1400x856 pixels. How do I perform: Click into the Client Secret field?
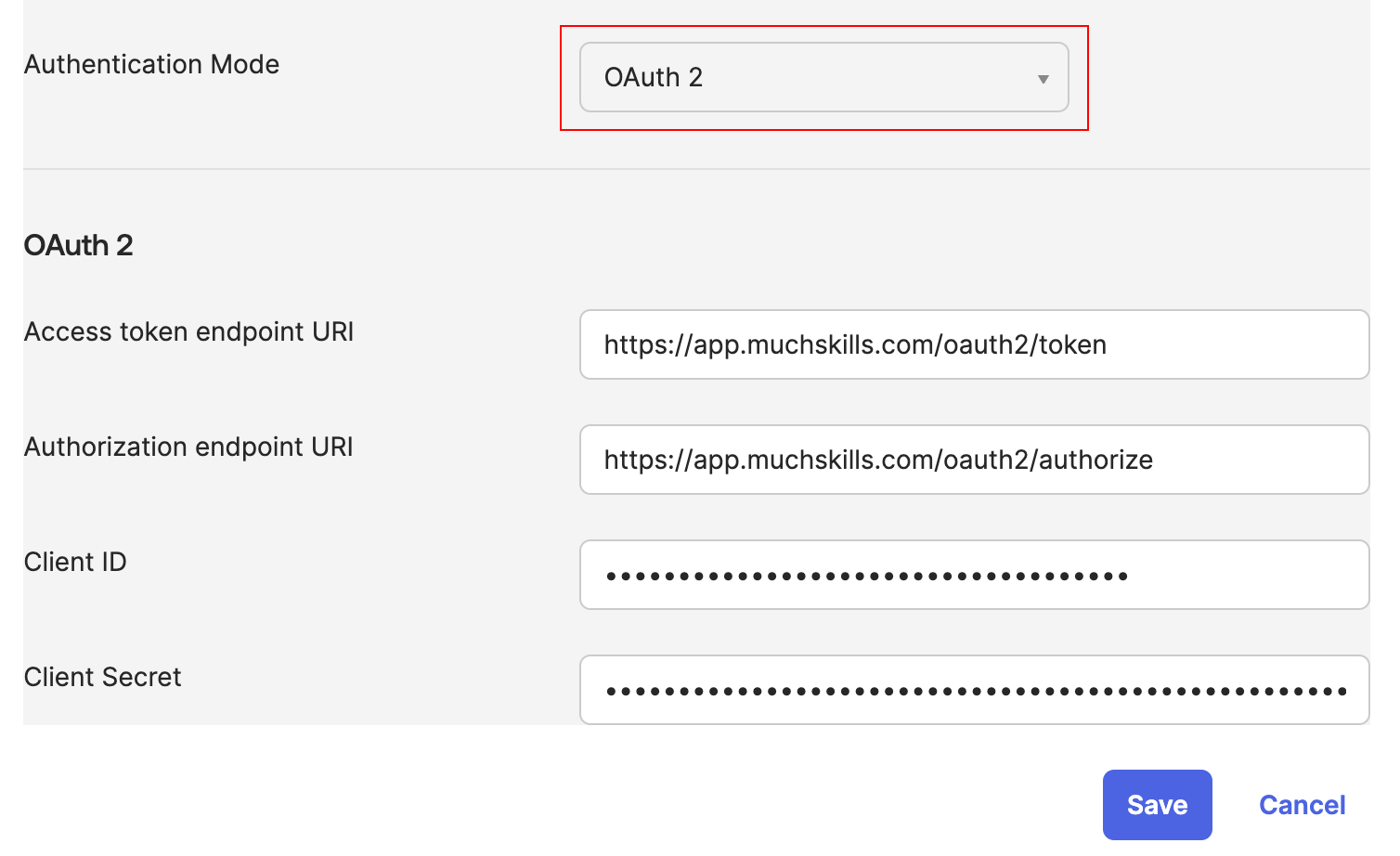tap(974, 690)
